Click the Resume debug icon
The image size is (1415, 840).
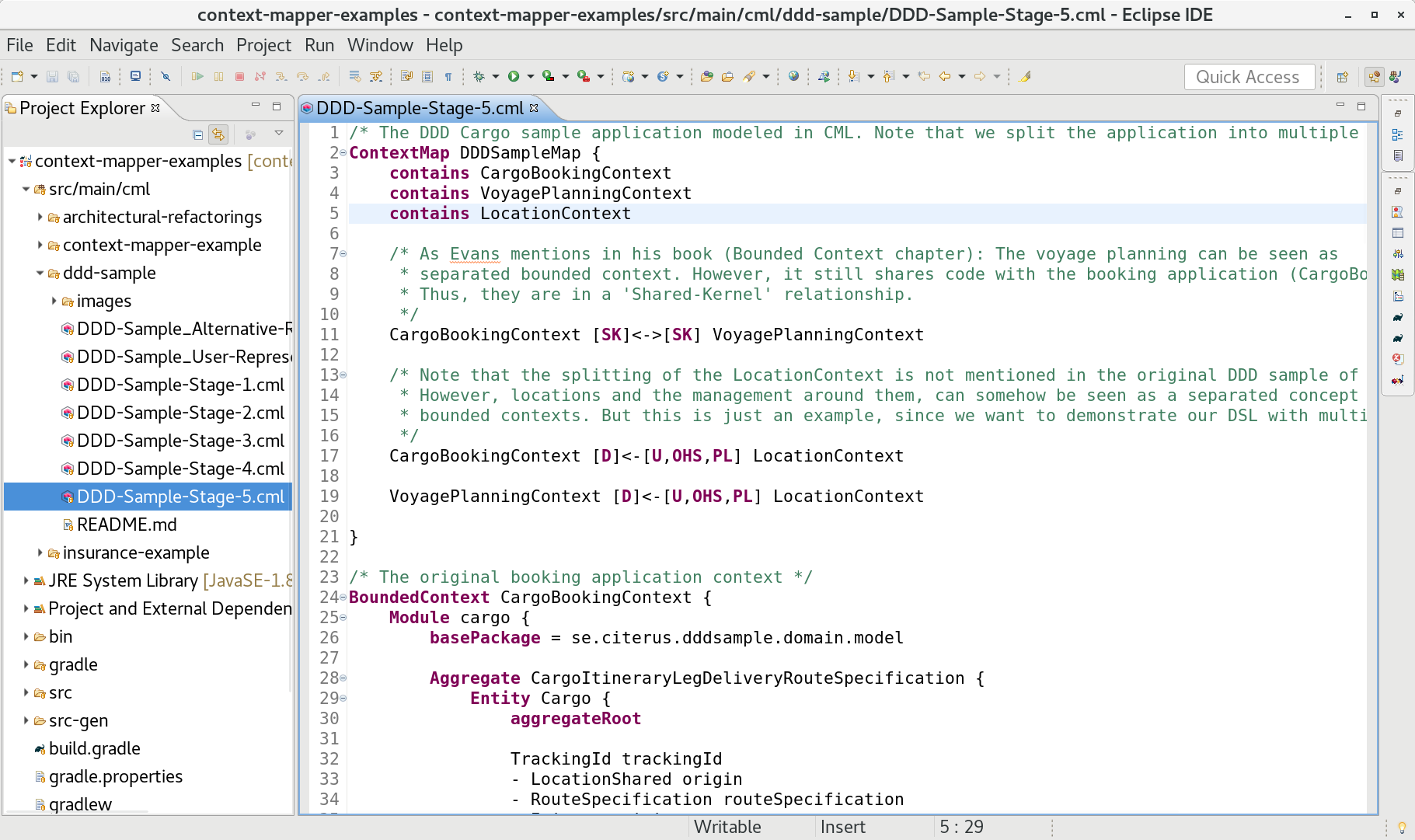coord(197,76)
